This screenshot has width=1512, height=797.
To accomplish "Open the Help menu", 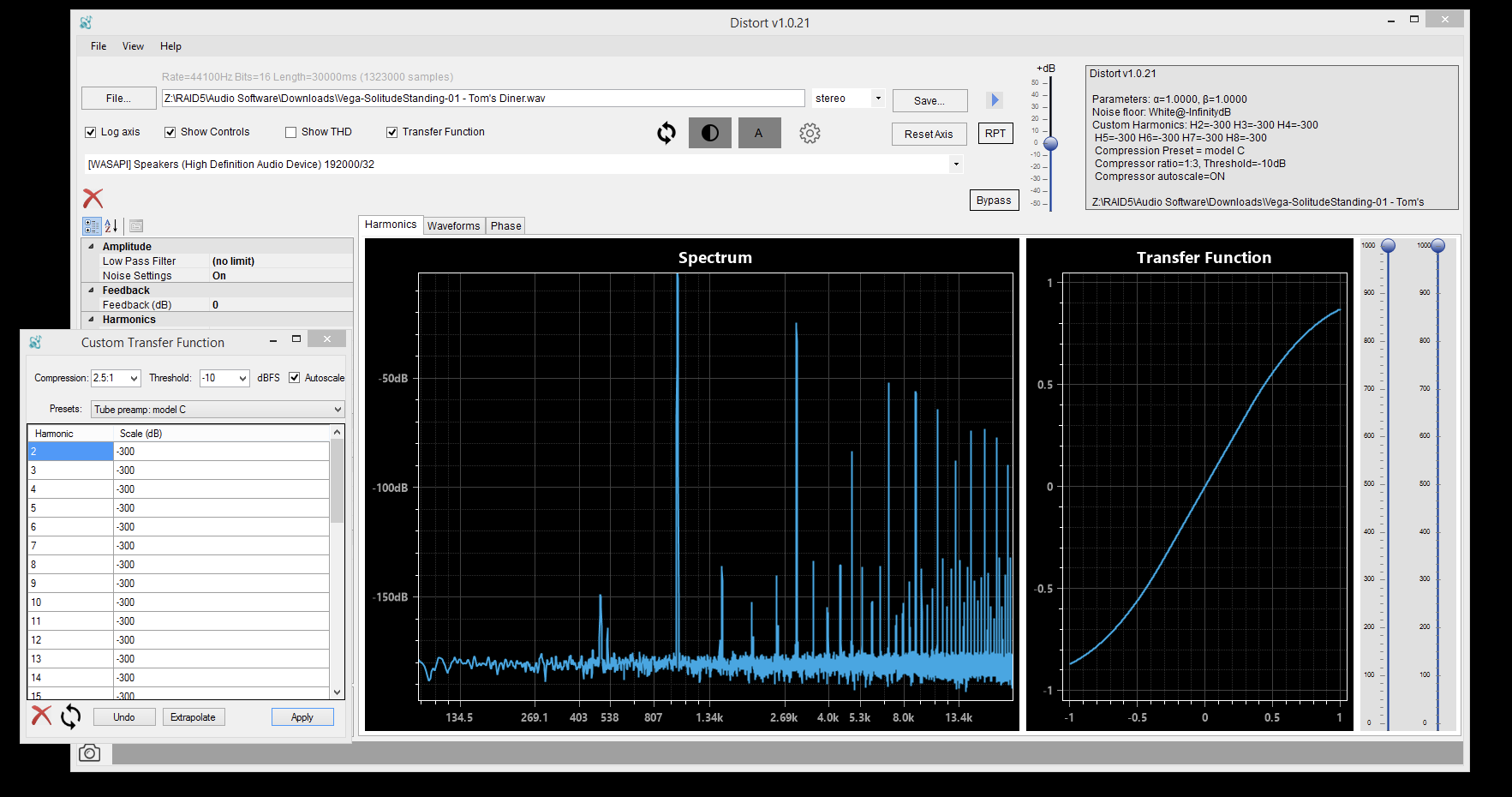I will (x=170, y=46).
